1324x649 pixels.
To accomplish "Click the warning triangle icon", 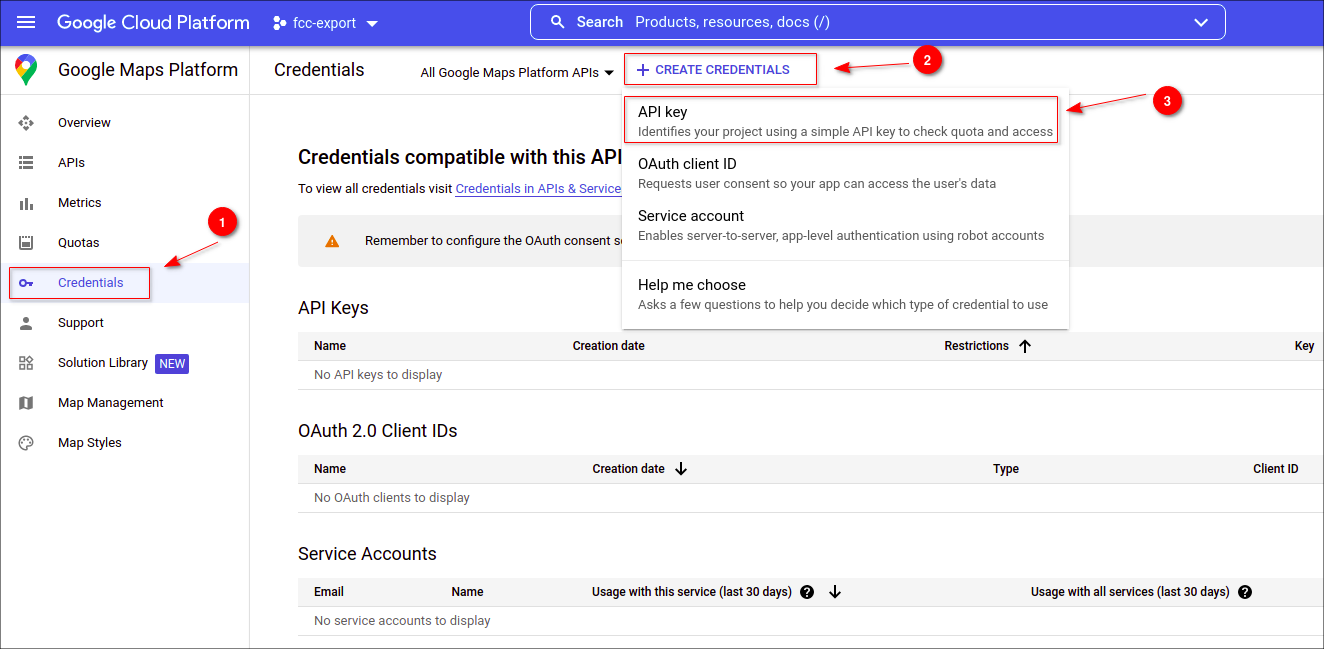I will [x=332, y=241].
